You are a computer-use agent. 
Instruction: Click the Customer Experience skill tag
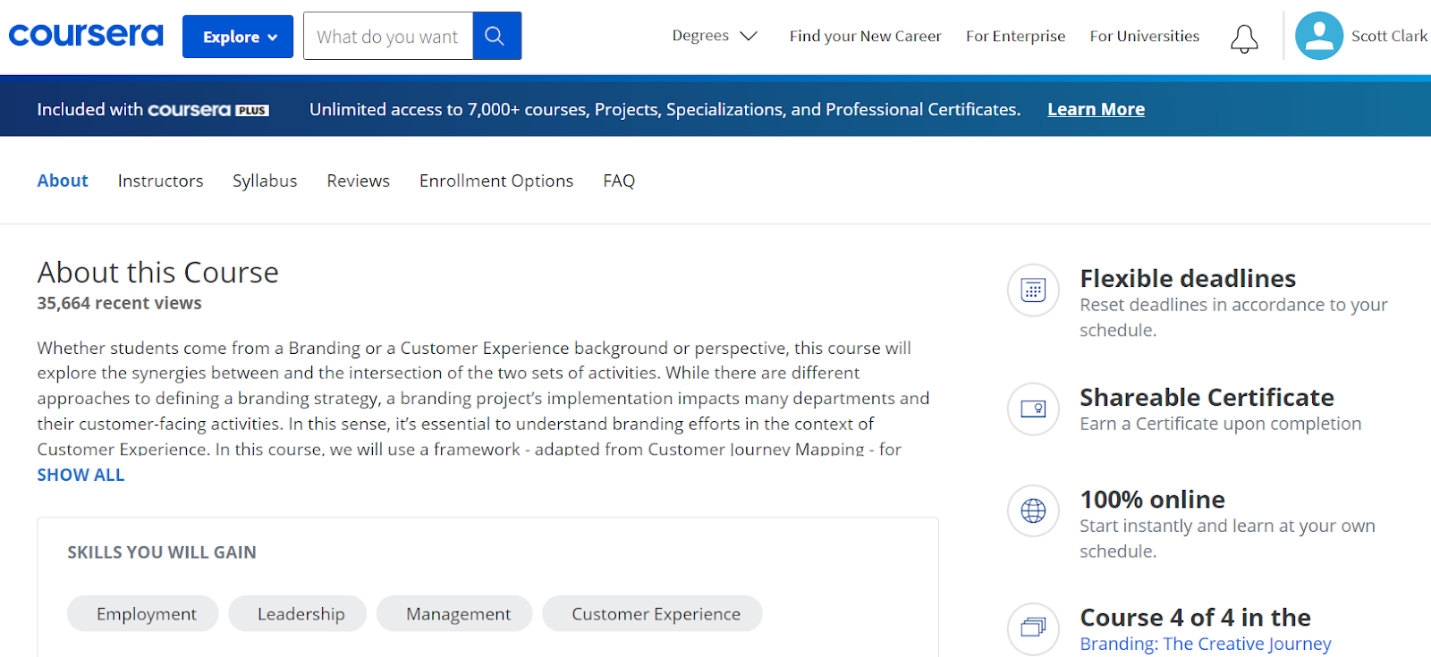tap(656, 614)
